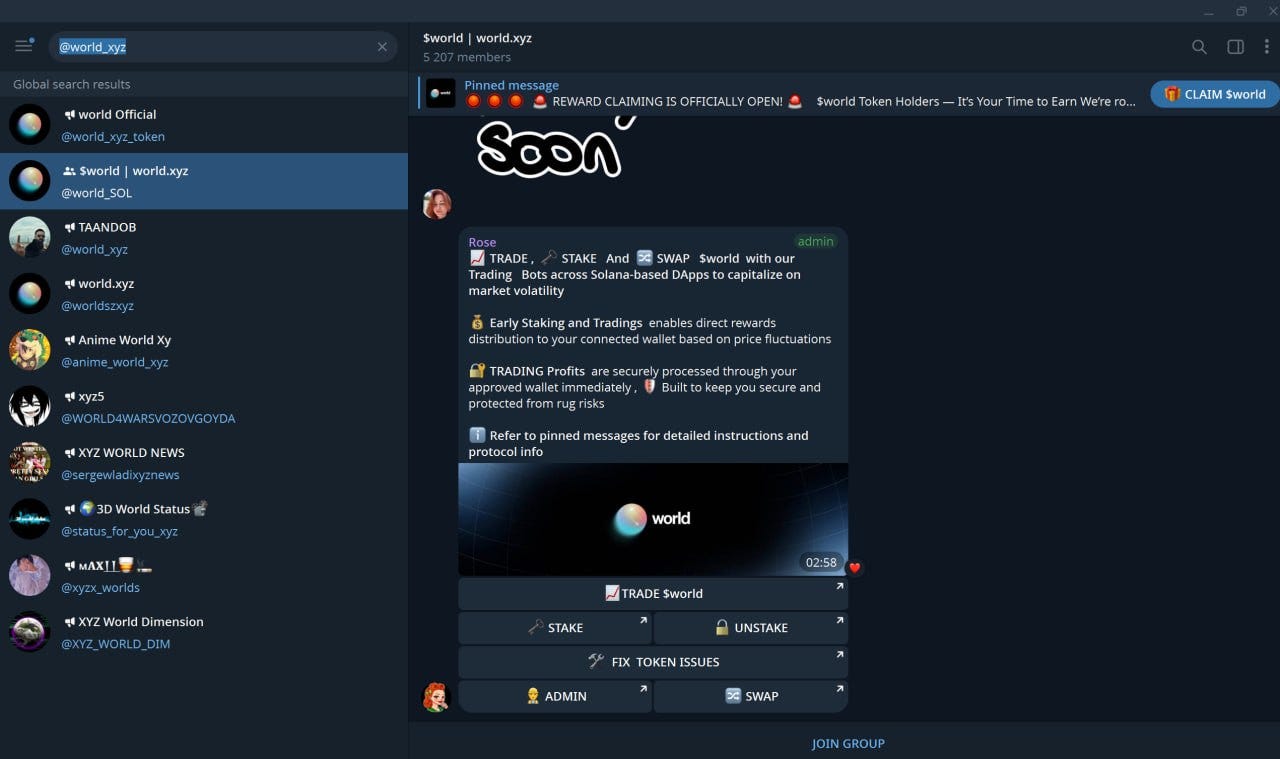Open the XYZ World Dimension channel result

pos(204,632)
